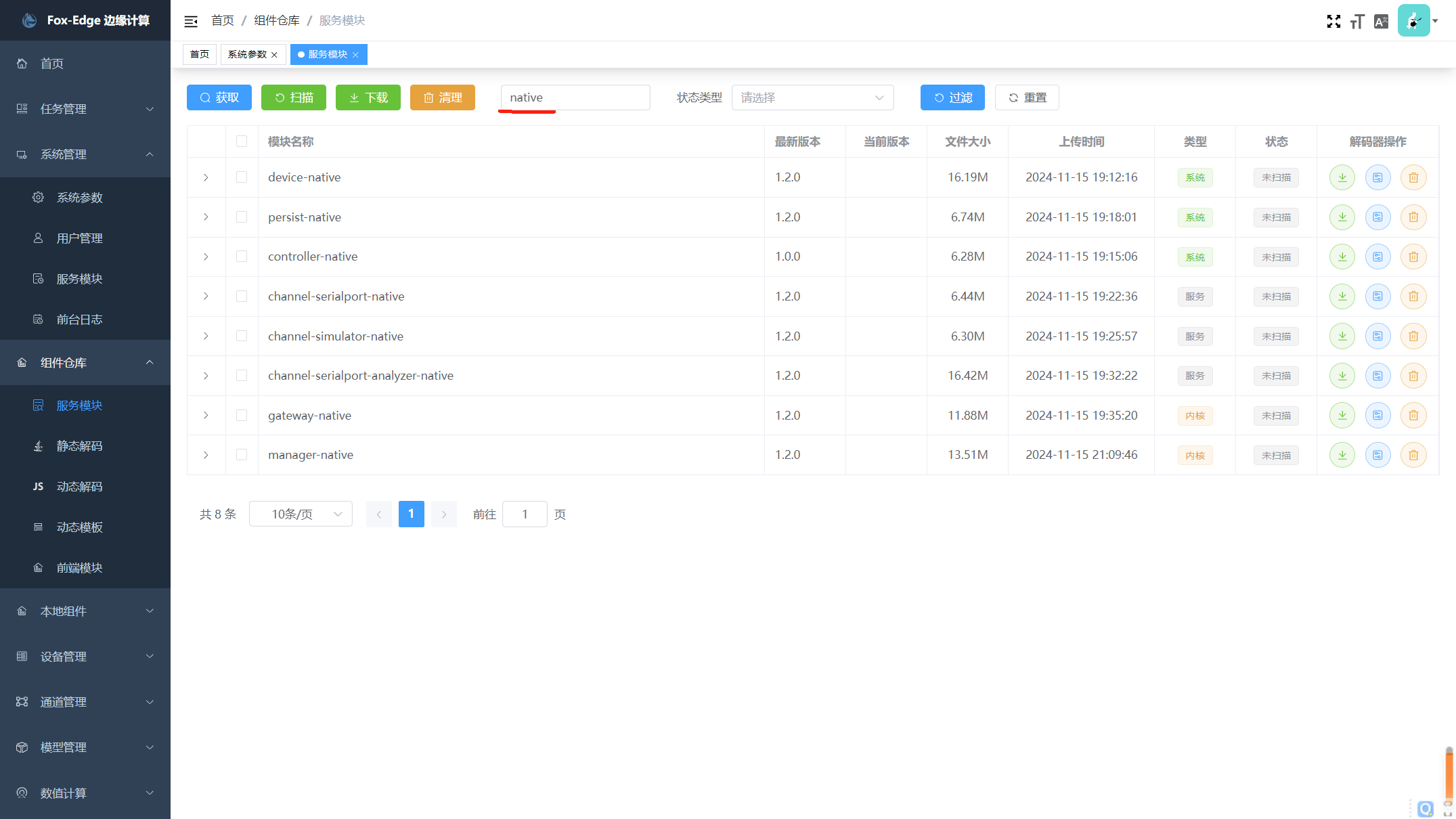Click the 重置 button
The image size is (1456, 819).
[1027, 97]
